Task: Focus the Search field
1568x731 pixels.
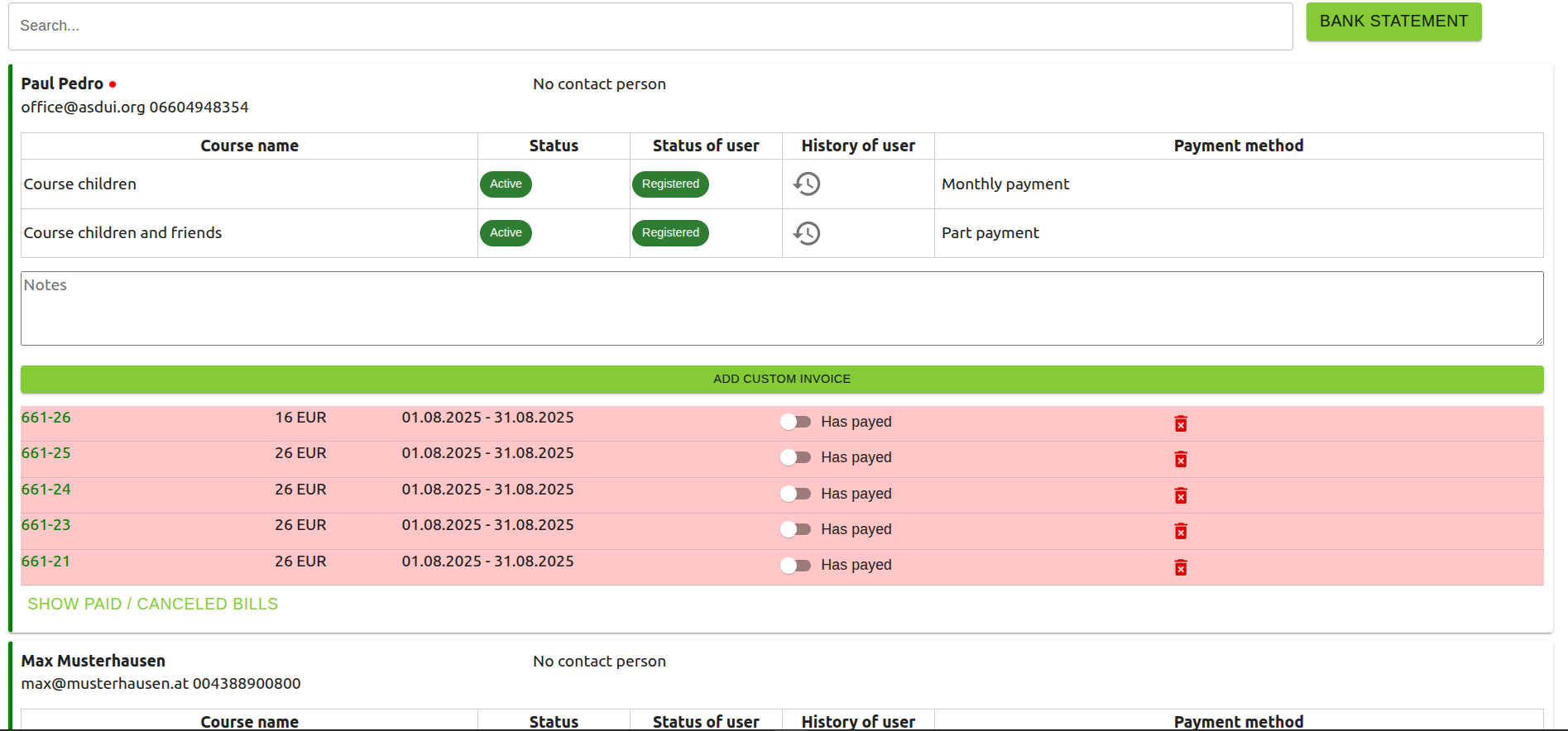Action: click(650, 26)
